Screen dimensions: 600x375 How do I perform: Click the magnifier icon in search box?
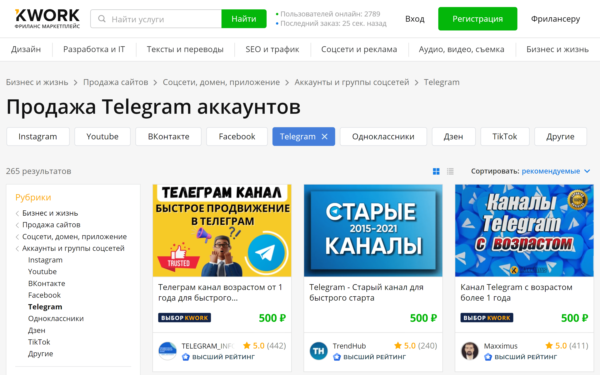pos(101,19)
